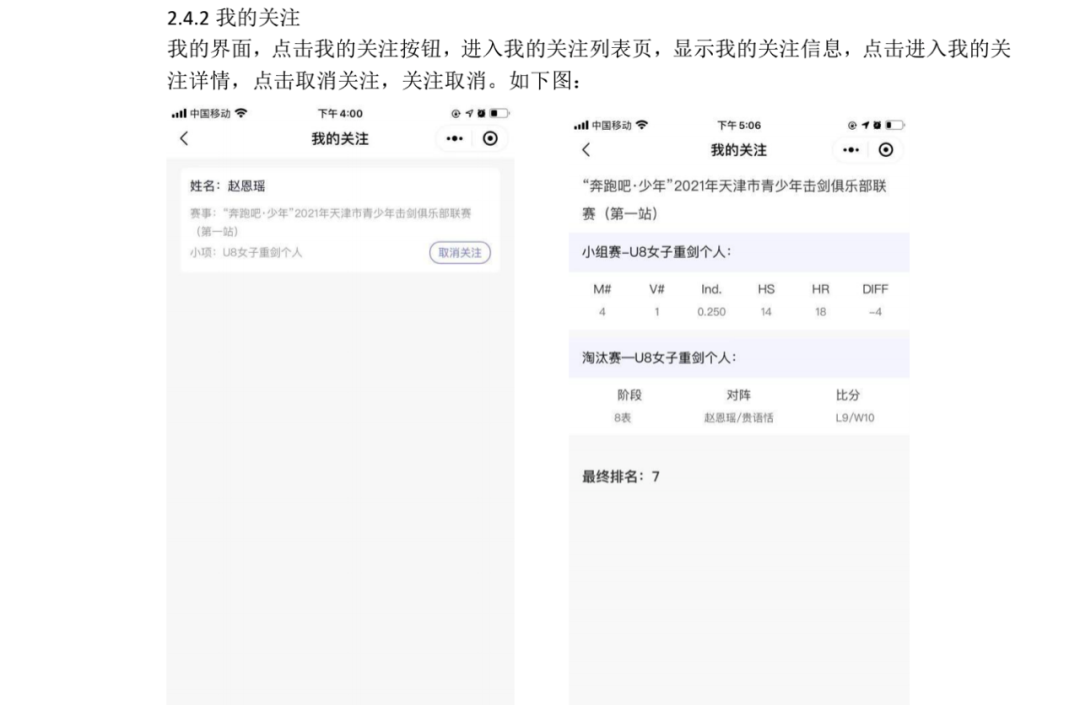Screen dimensions: 1080x705
Task: Click the -4 DIFF value
Action: coord(875,312)
